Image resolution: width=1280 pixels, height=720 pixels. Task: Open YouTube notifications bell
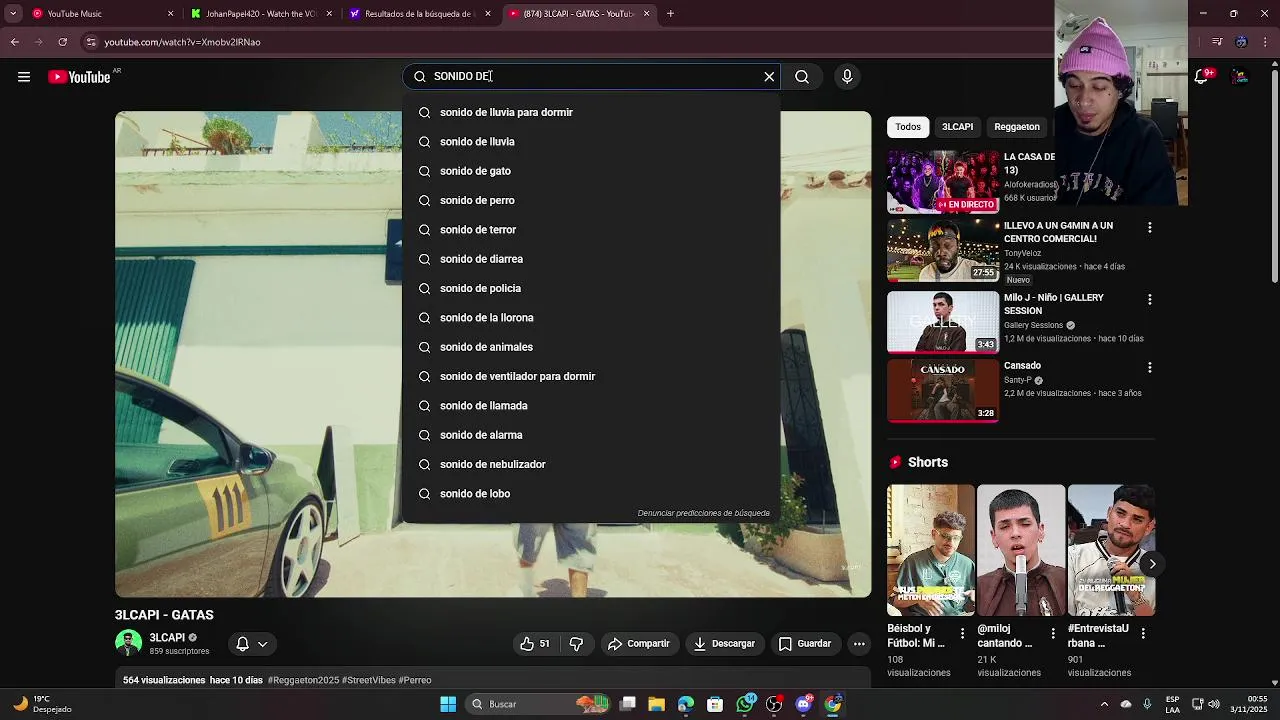1203,77
